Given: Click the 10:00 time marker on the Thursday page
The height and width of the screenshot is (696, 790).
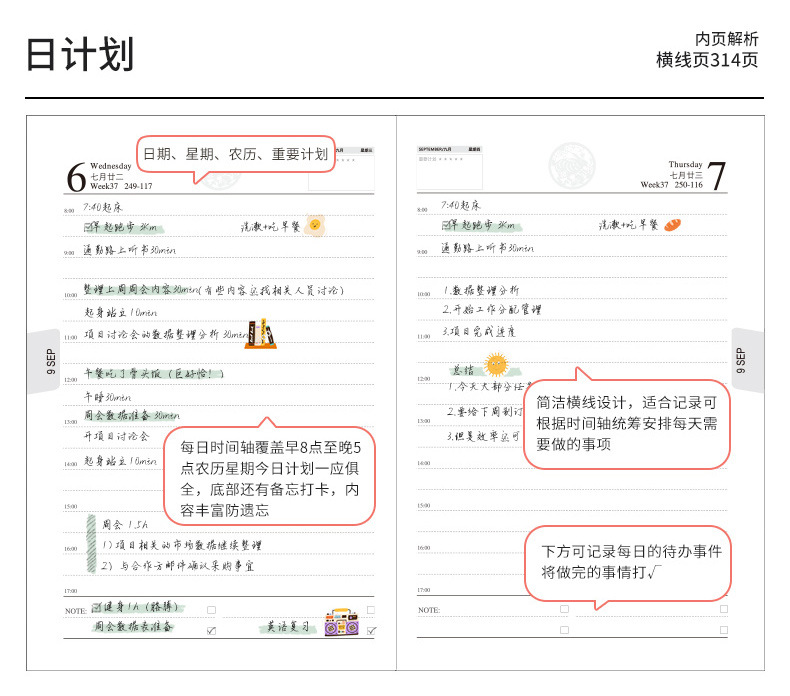Looking at the screenshot, I should 424,294.
